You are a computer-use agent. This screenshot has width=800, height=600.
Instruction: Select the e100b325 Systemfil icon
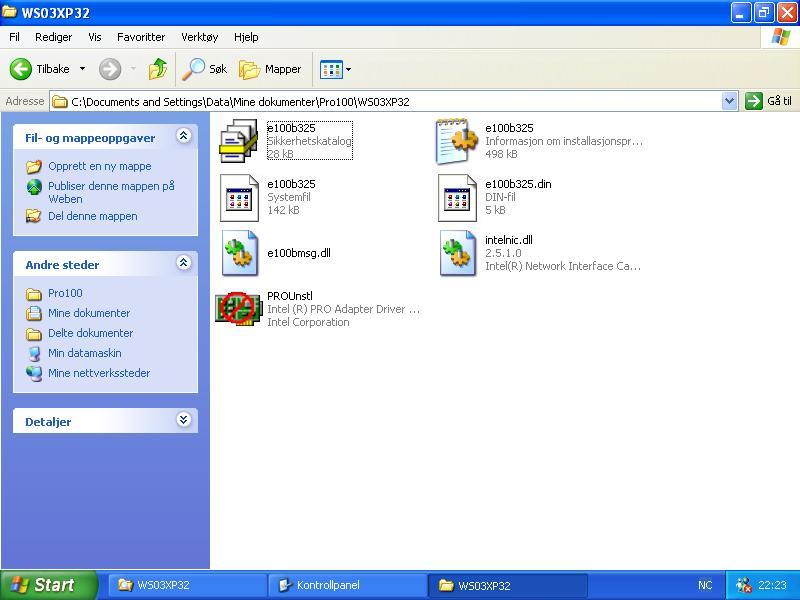239,198
